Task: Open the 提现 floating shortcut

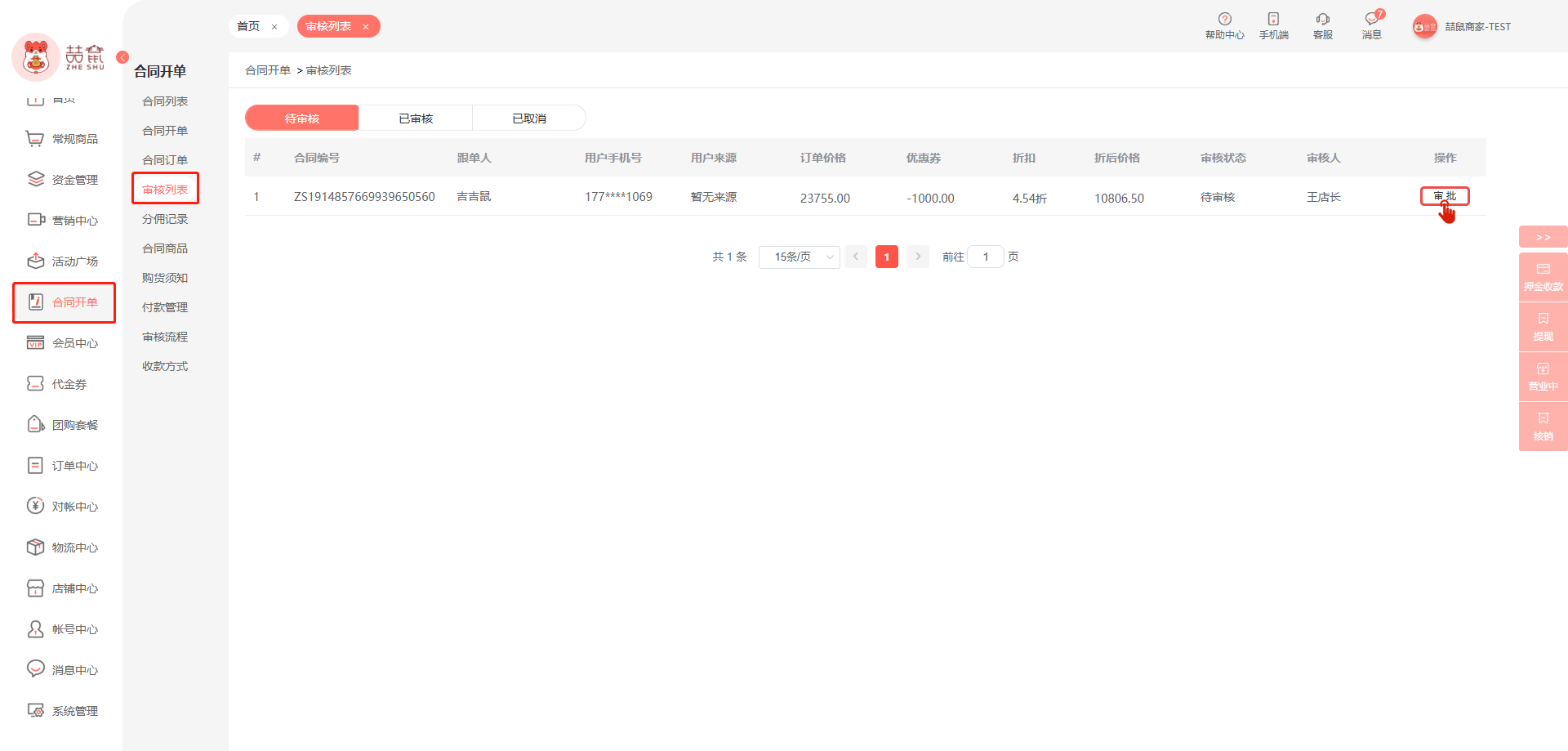Action: 1543,327
